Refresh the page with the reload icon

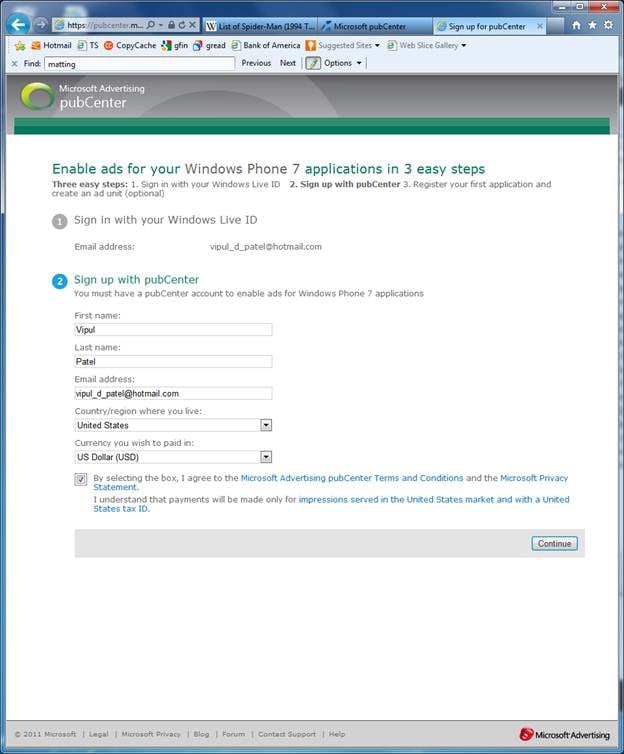click(x=182, y=25)
